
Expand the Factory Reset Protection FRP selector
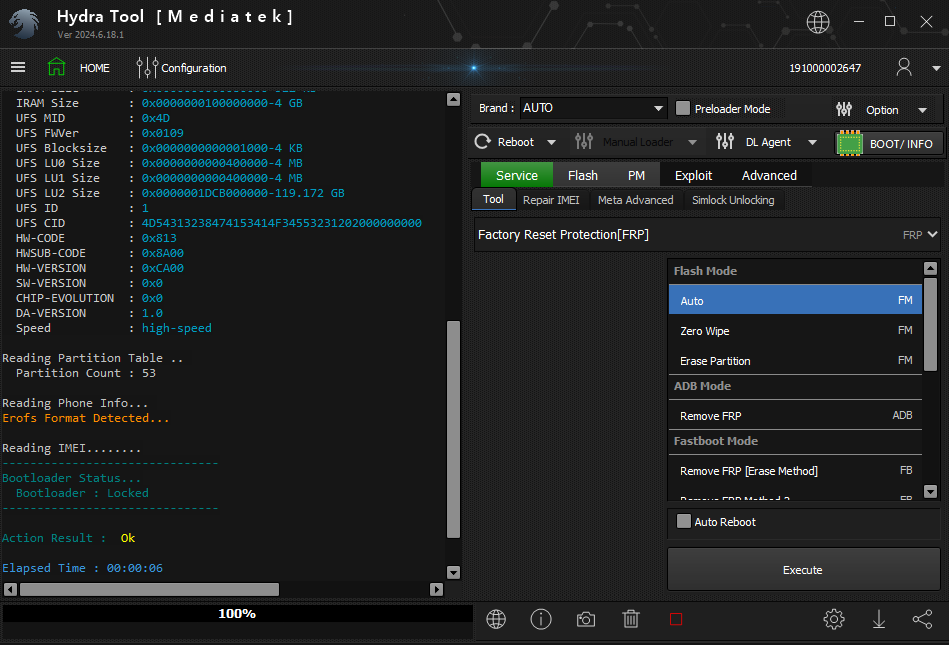point(932,234)
